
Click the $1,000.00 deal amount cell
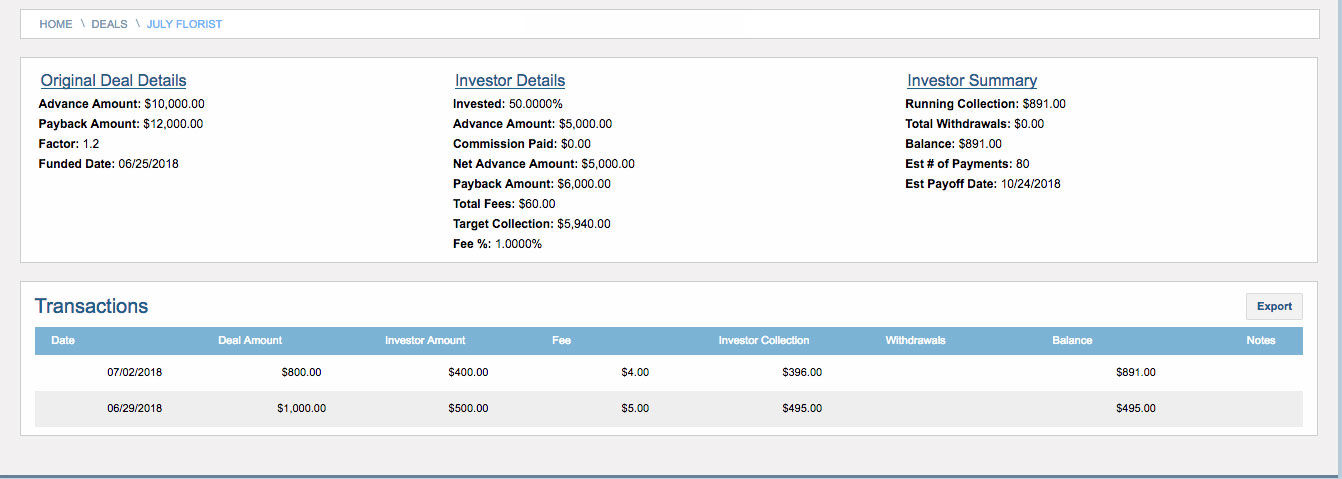pyautogui.click(x=301, y=408)
